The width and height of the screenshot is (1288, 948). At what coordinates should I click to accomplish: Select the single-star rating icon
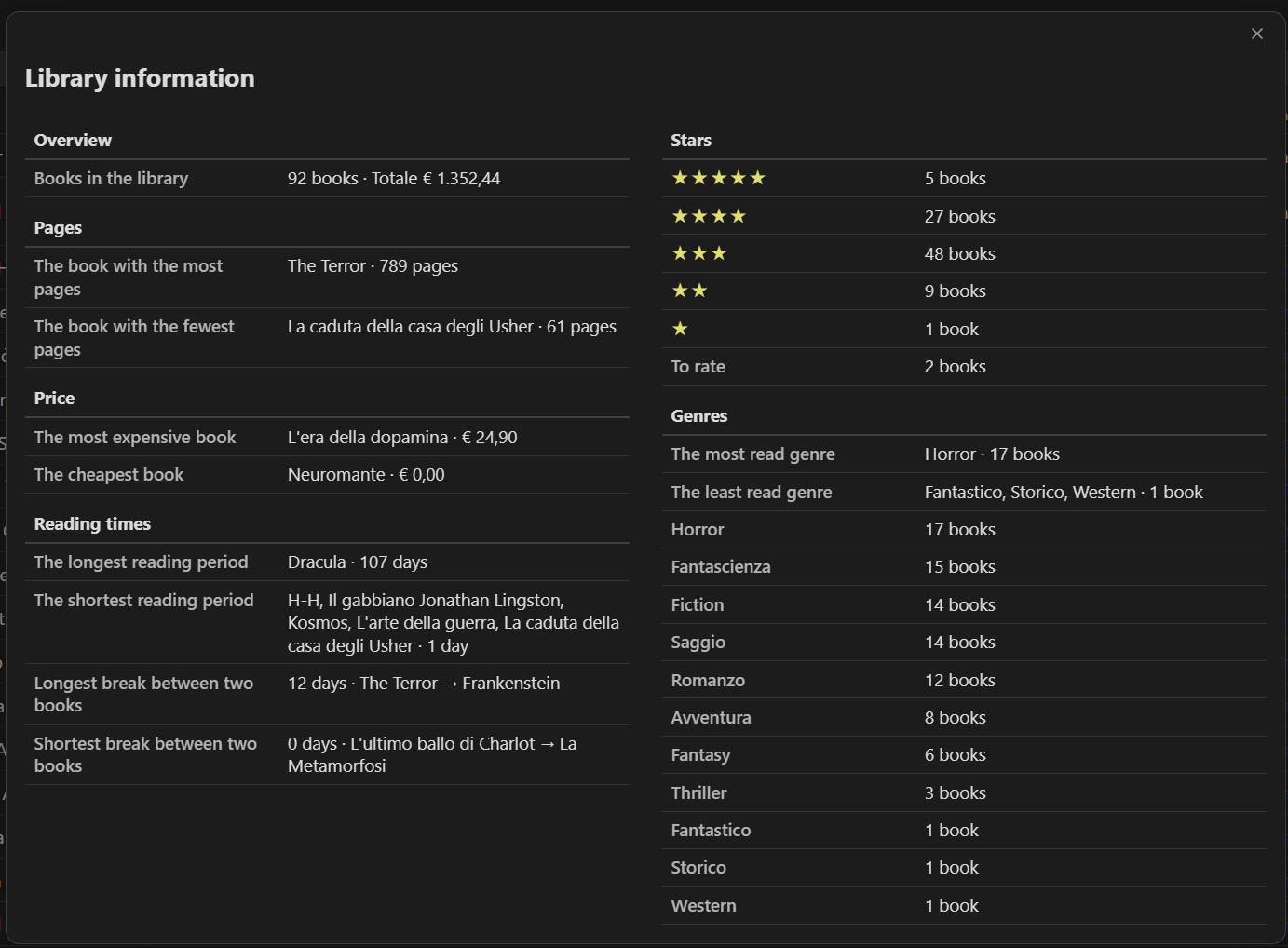(680, 329)
